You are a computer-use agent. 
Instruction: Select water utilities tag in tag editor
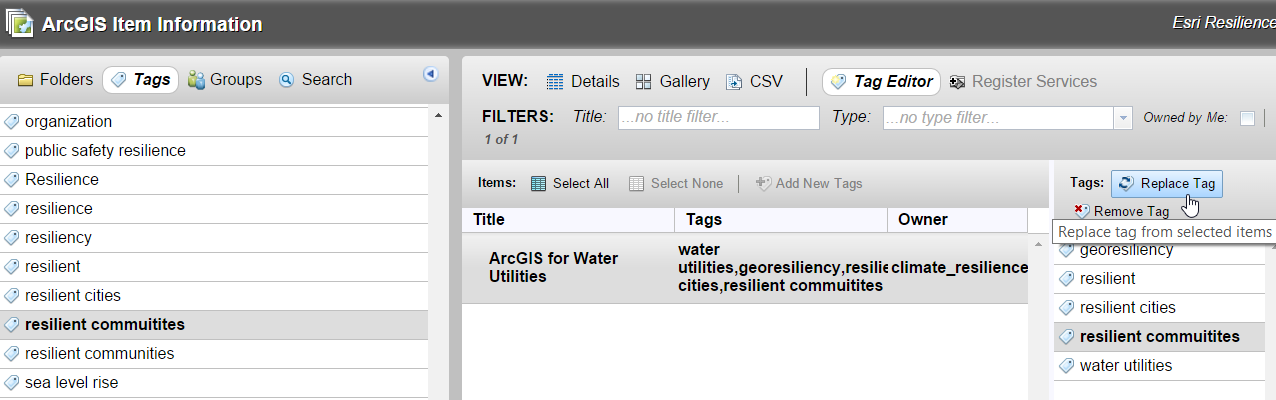coord(1126,366)
